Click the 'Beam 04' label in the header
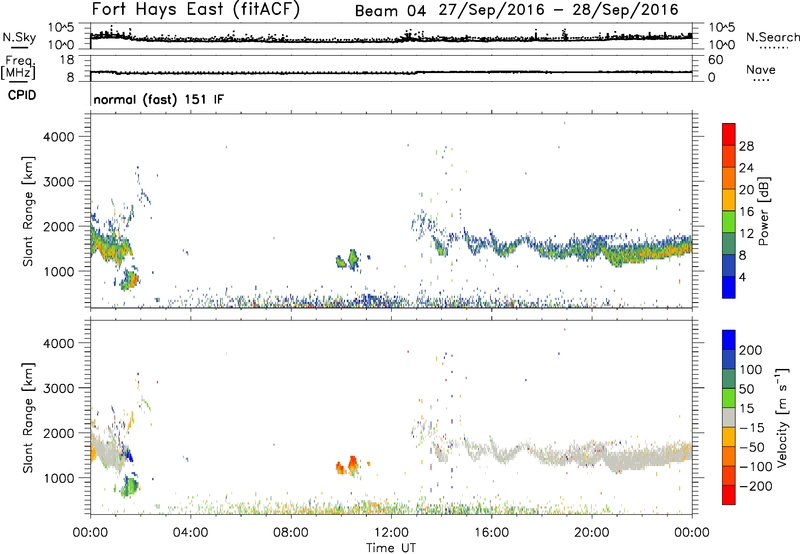800x554 pixels. 390,10
